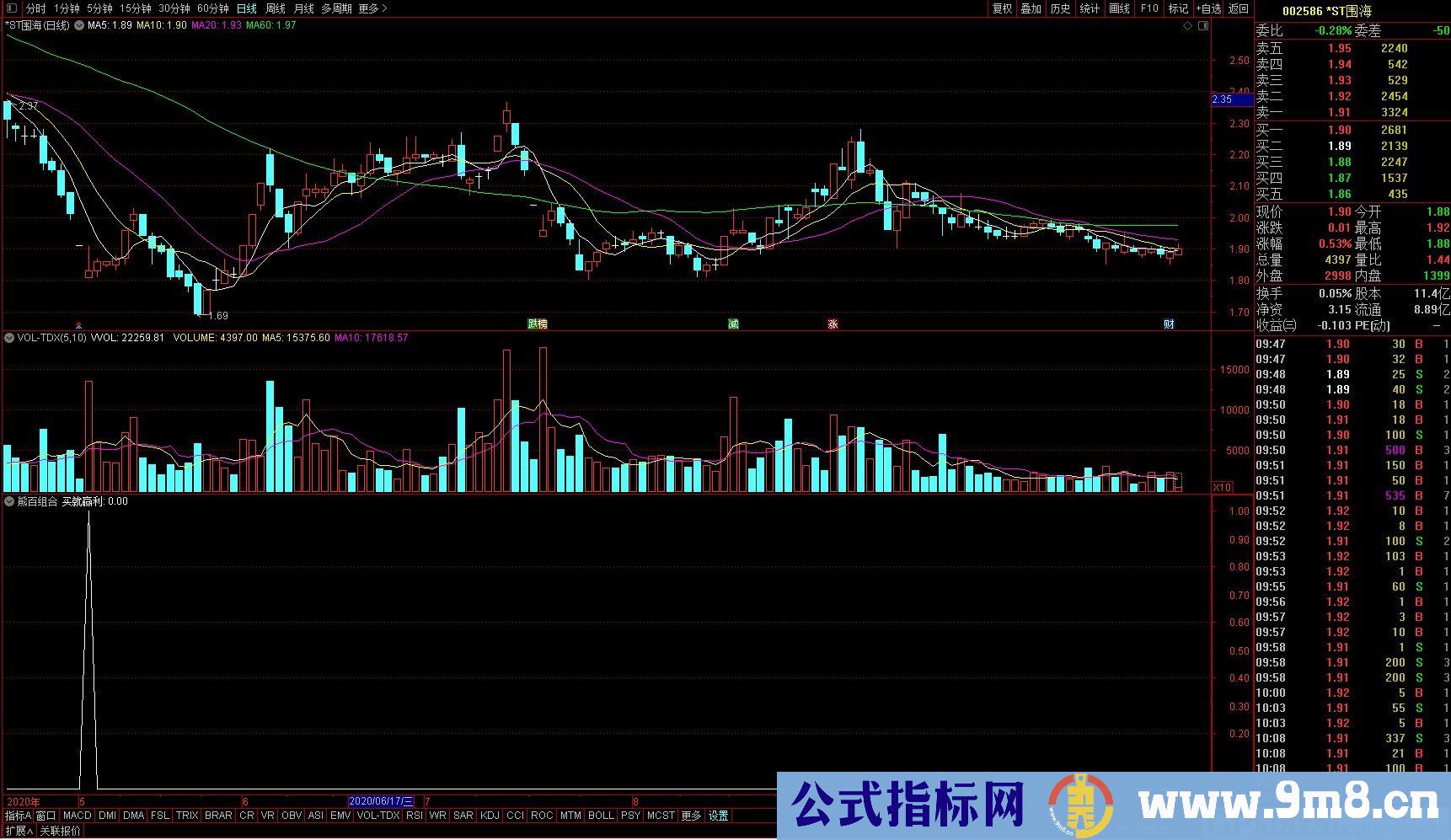Apply the MACD indicator

(x=77, y=816)
